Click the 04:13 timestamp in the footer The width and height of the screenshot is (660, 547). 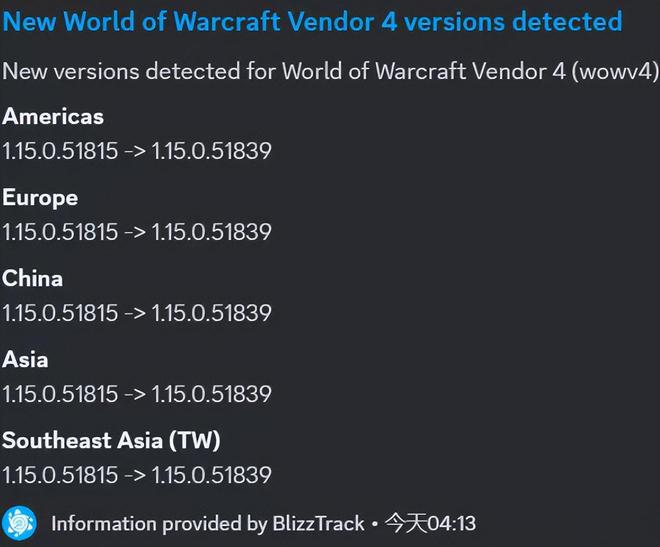(x=451, y=524)
